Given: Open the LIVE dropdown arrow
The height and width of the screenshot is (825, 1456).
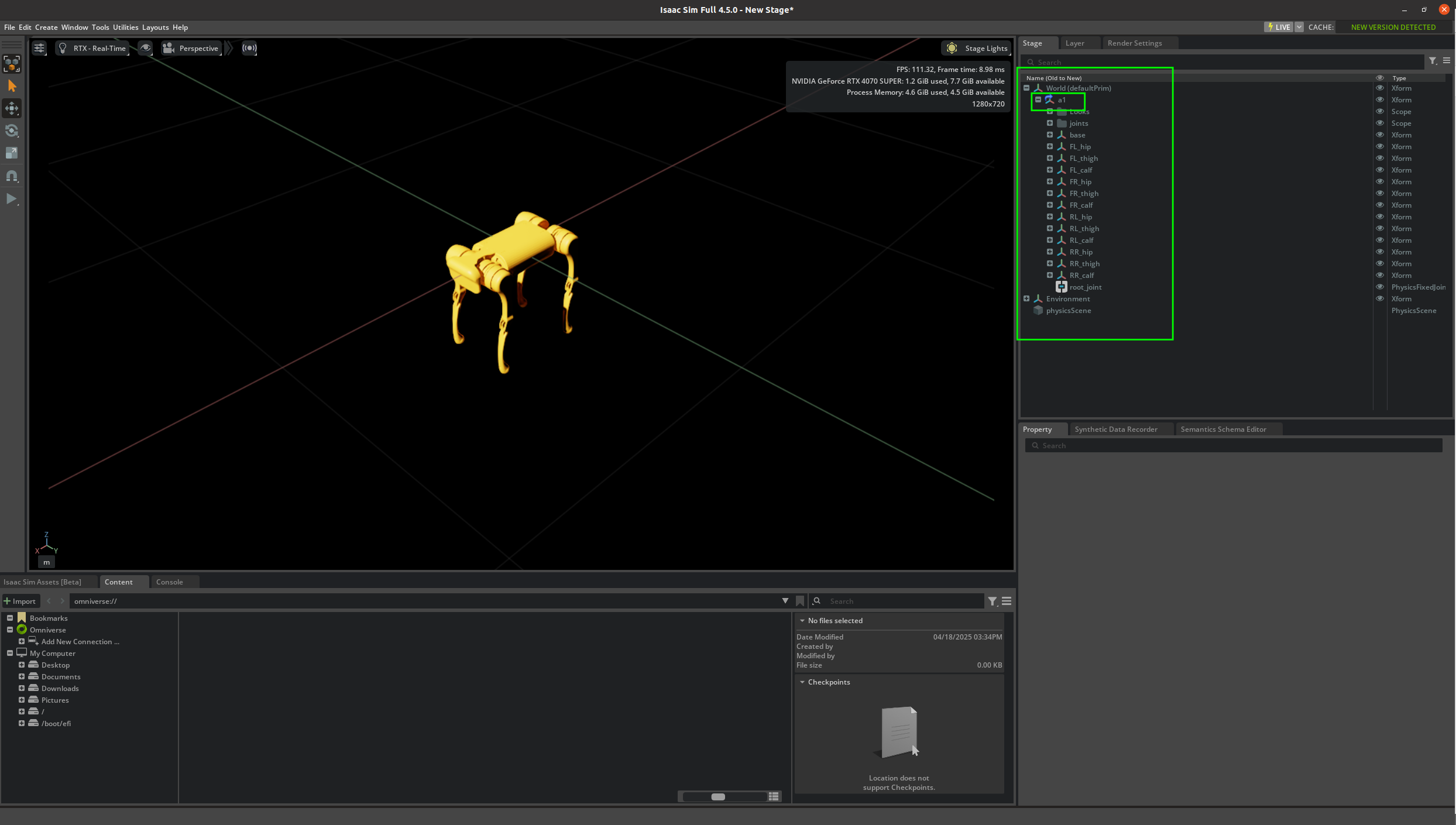Looking at the screenshot, I should 1299,27.
